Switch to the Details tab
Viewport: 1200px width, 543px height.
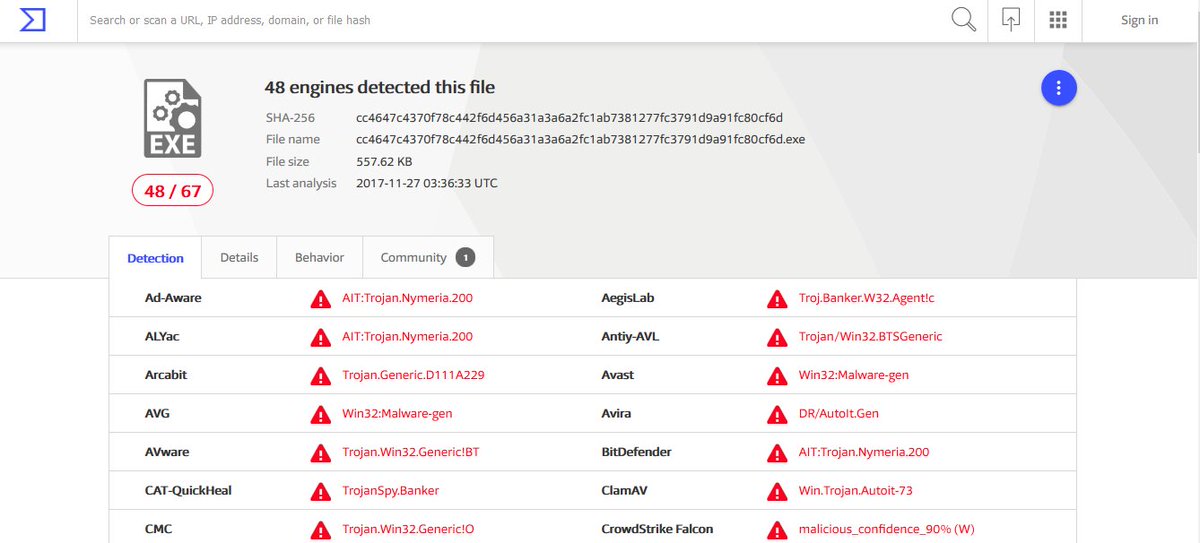click(x=239, y=258)
